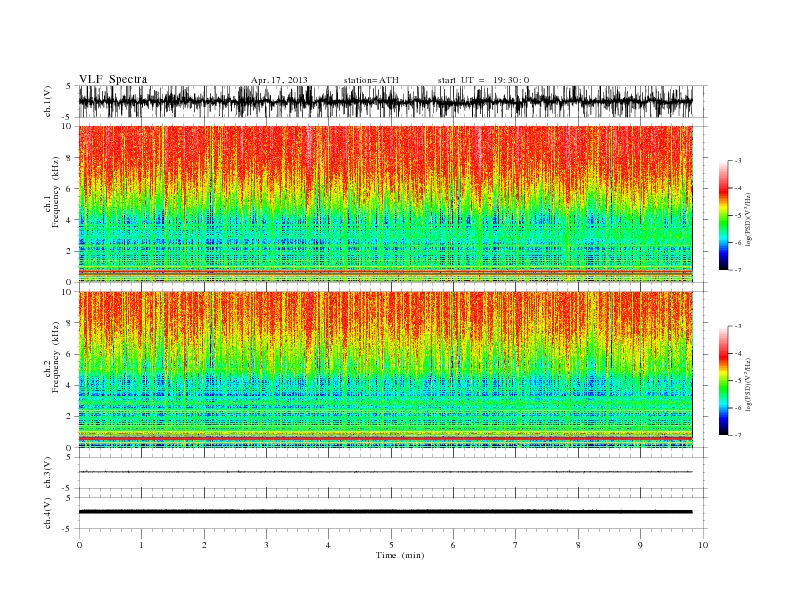Click the ch.4(V) axis label
This screenshot has height=612, width=792.
(48, 513)
